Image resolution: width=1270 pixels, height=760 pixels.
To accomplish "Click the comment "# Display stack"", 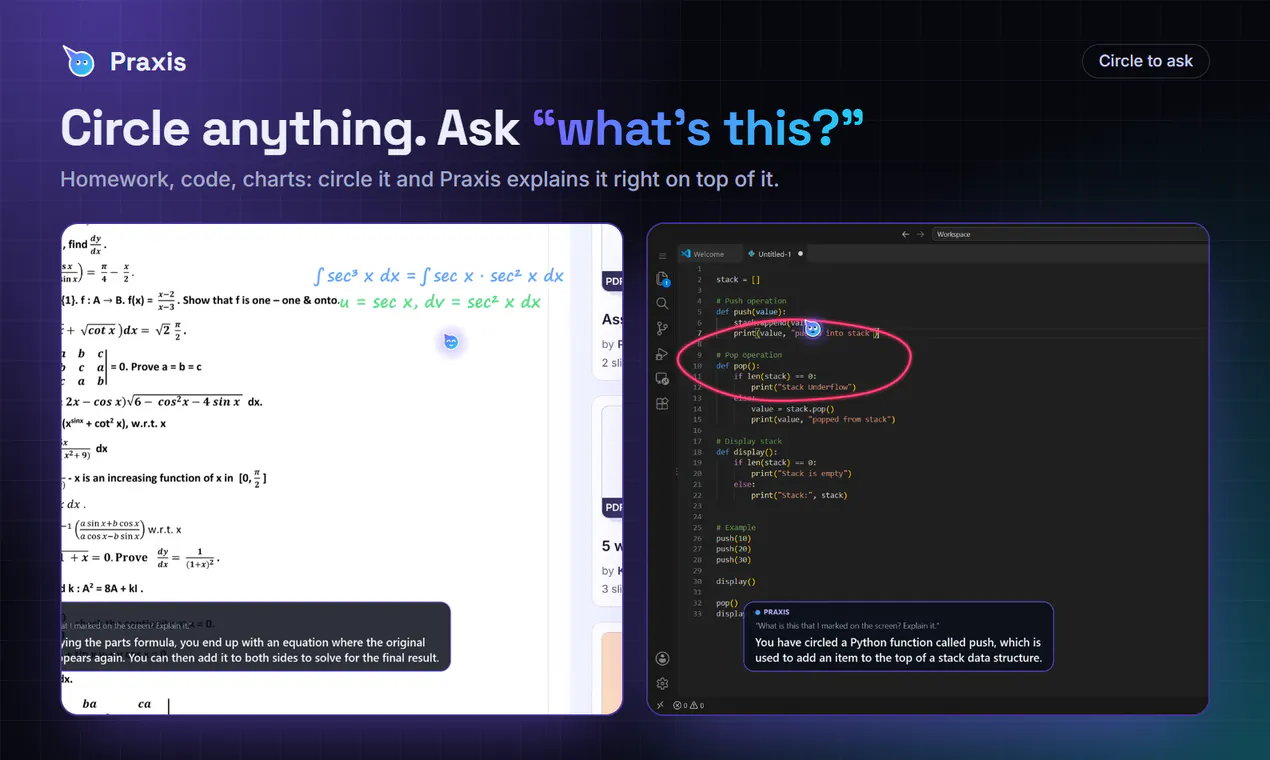I will pos(751,441).
